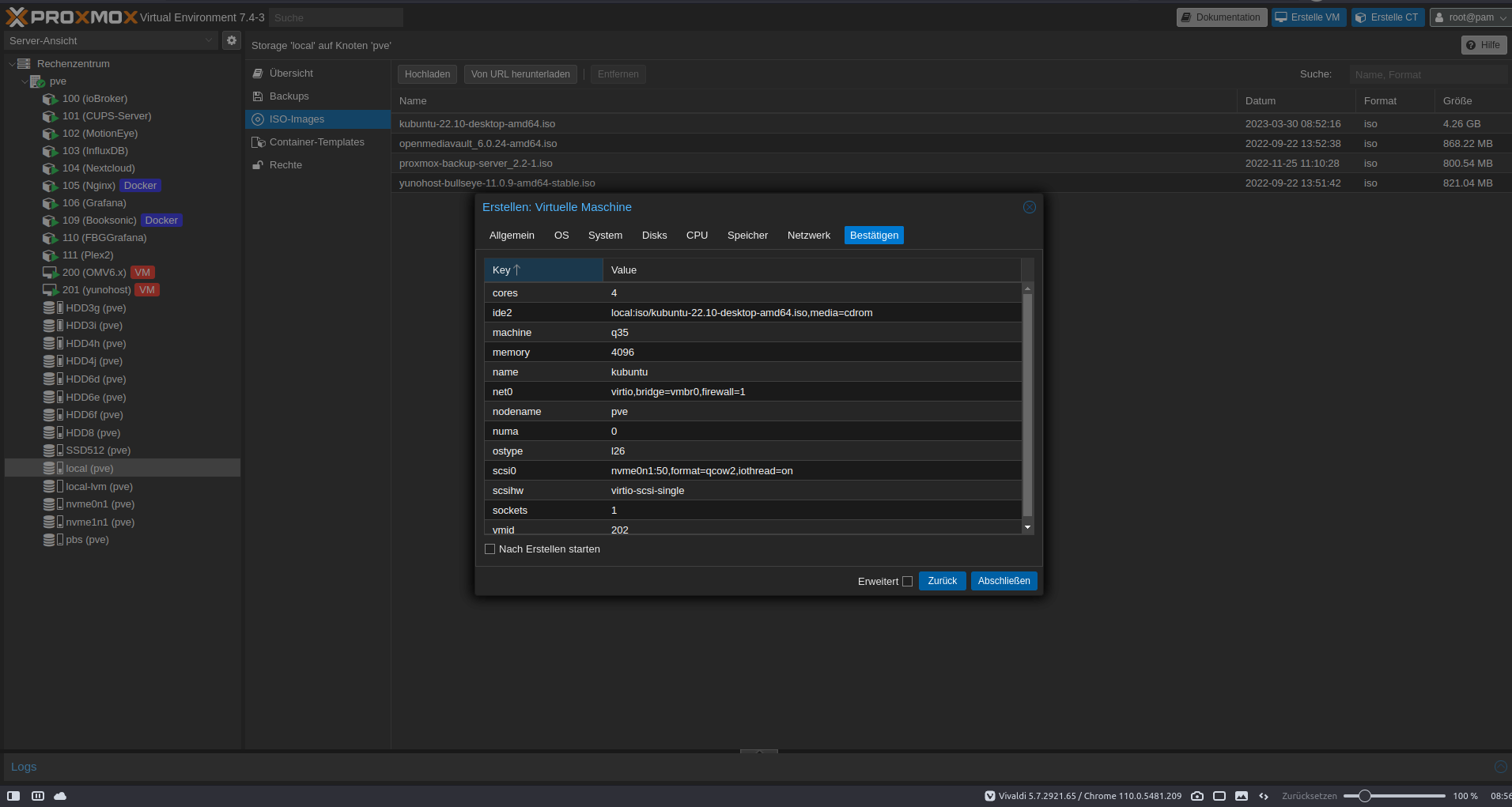Viewport: 1512px width, 807px height.
Task: Open the Dokumentation button
Action: [x=1221, y=17]
